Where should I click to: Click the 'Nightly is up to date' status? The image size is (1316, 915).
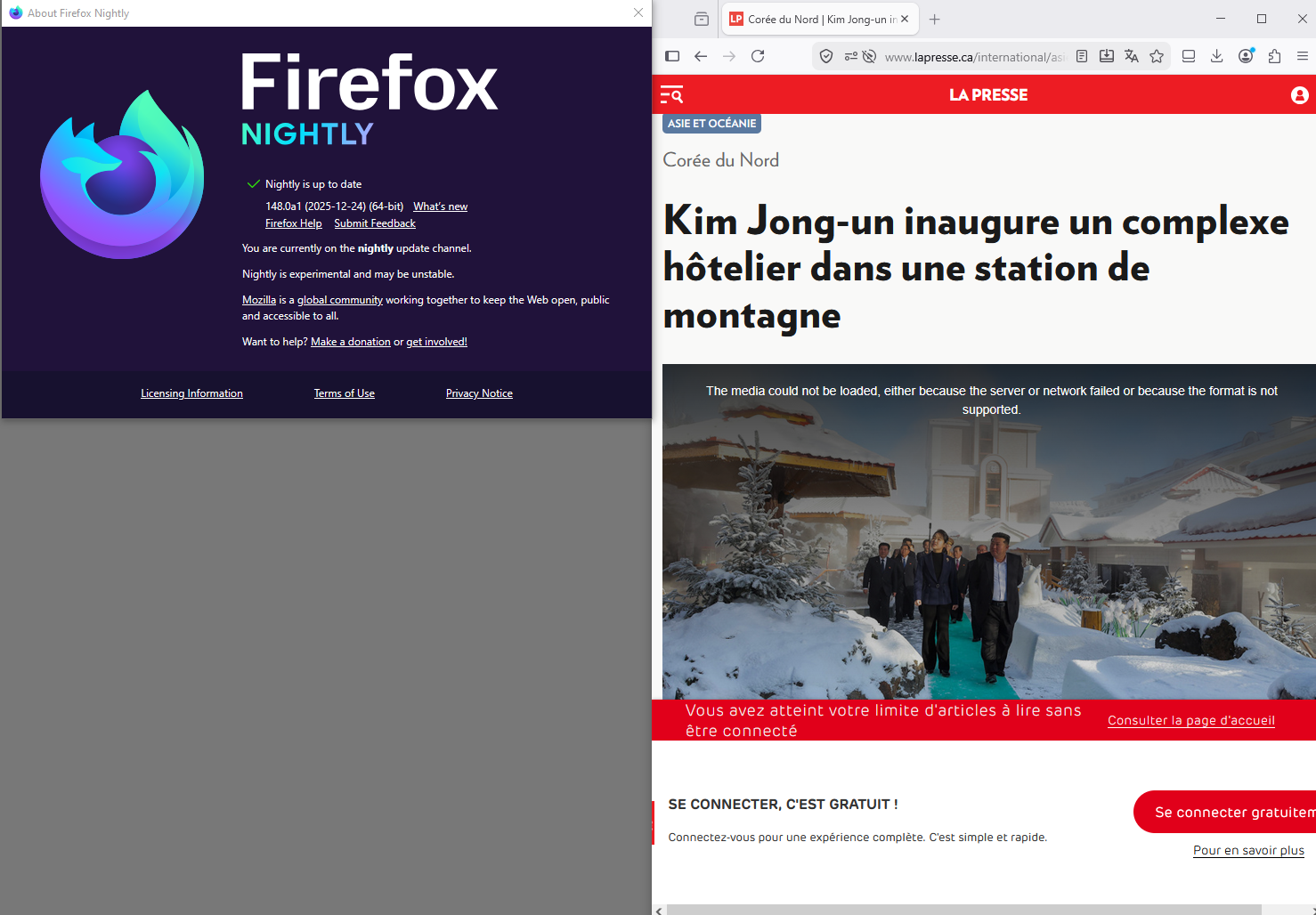tap(313, 184)
